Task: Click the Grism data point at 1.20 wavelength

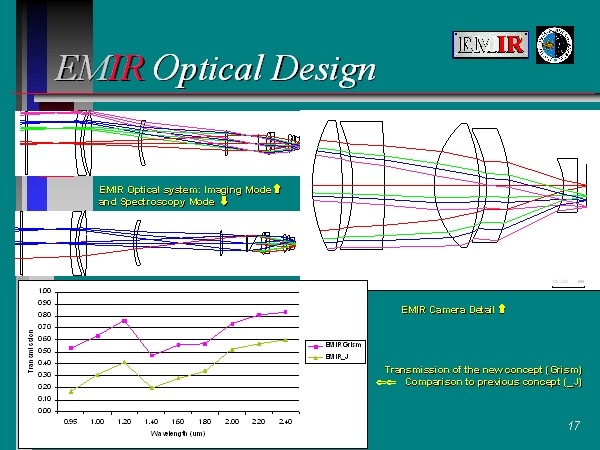Action: [x=124, y=321]
